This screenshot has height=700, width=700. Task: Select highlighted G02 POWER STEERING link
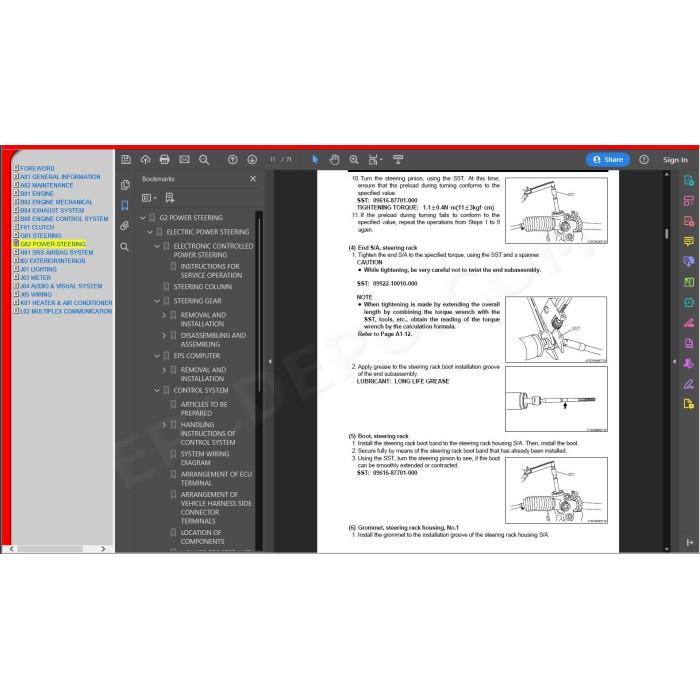[53, 244]
